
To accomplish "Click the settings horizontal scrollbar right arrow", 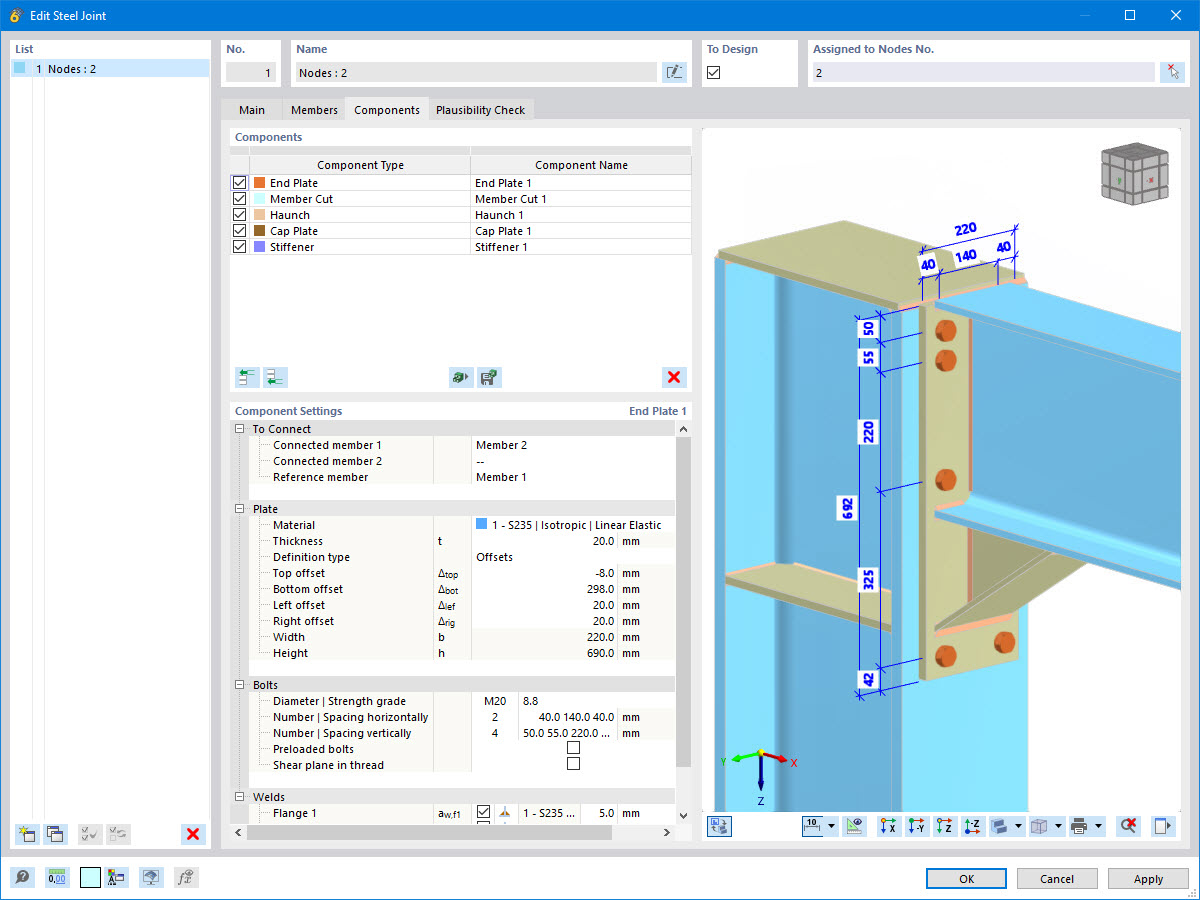I will tap(668, 832).
